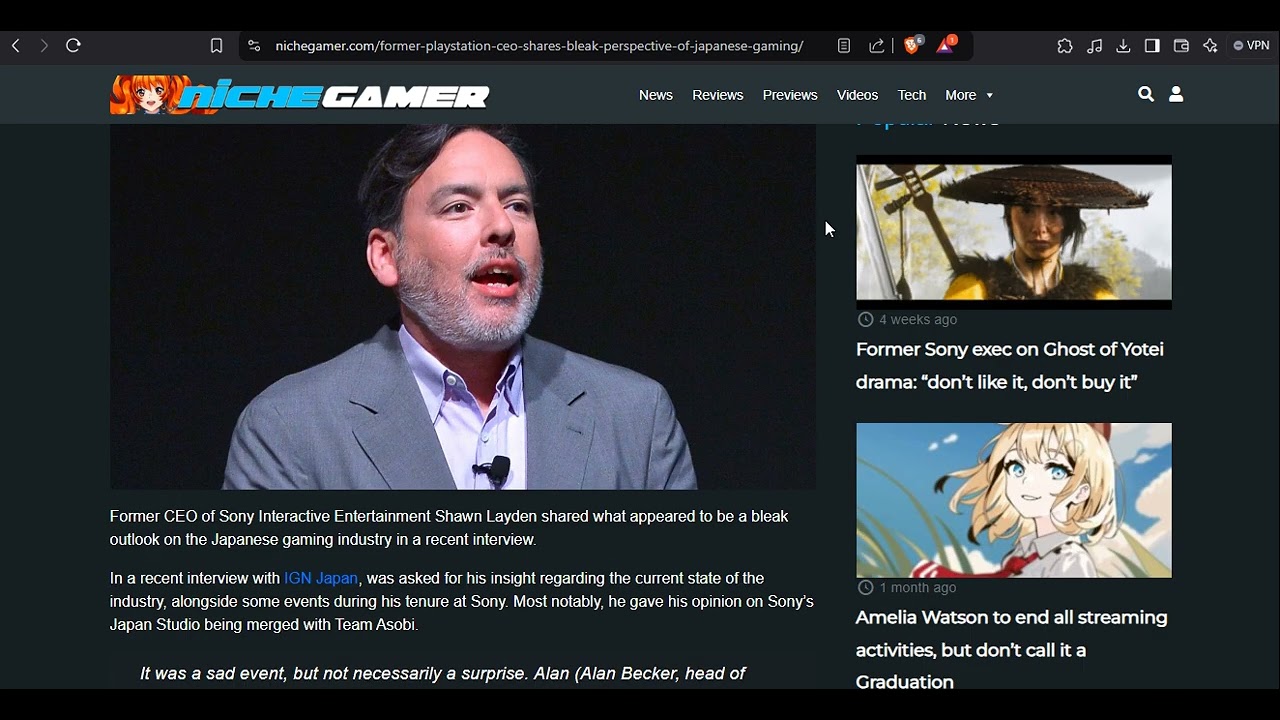
Task: Open Brave Rewards triangle icon
Action: [946, 45]
